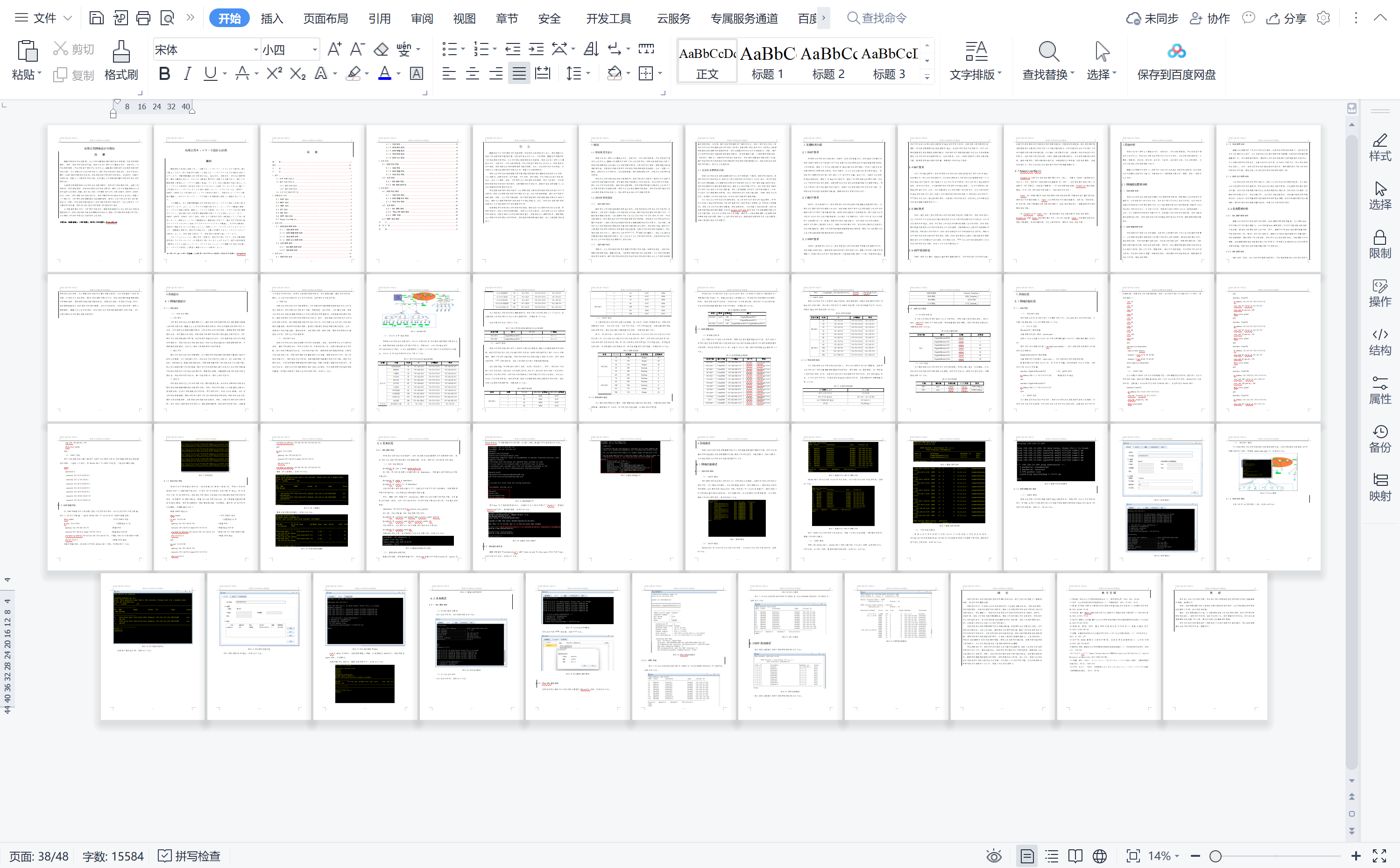Apply the 标题 1 heading style
Image resolution: width=1400 pixels, height=868 pixels.
point(767,62)
